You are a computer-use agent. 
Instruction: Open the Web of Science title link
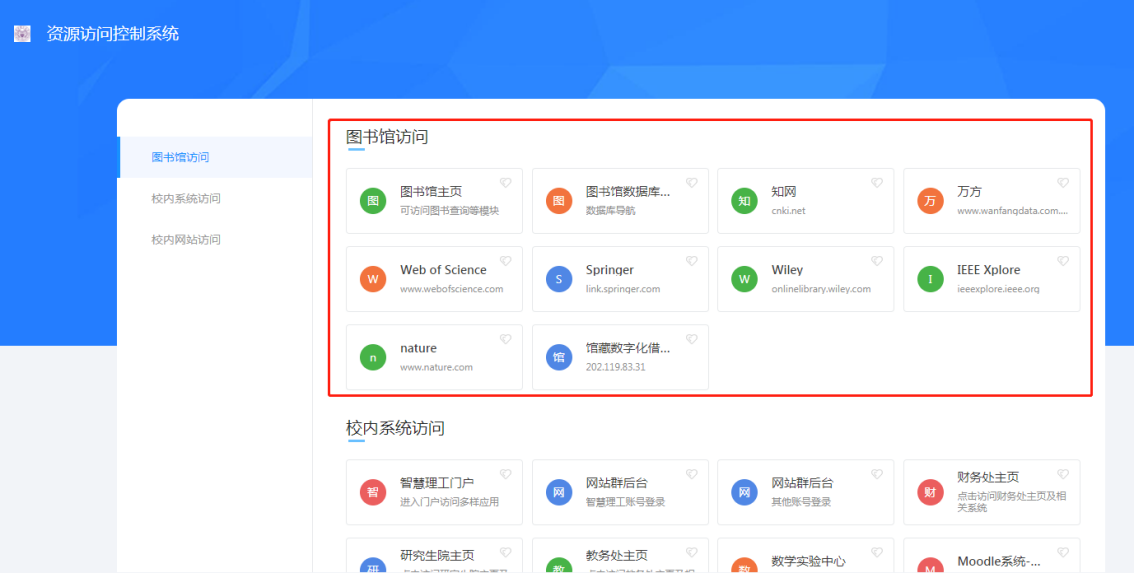pyautogui.click(x=443, y=270)
